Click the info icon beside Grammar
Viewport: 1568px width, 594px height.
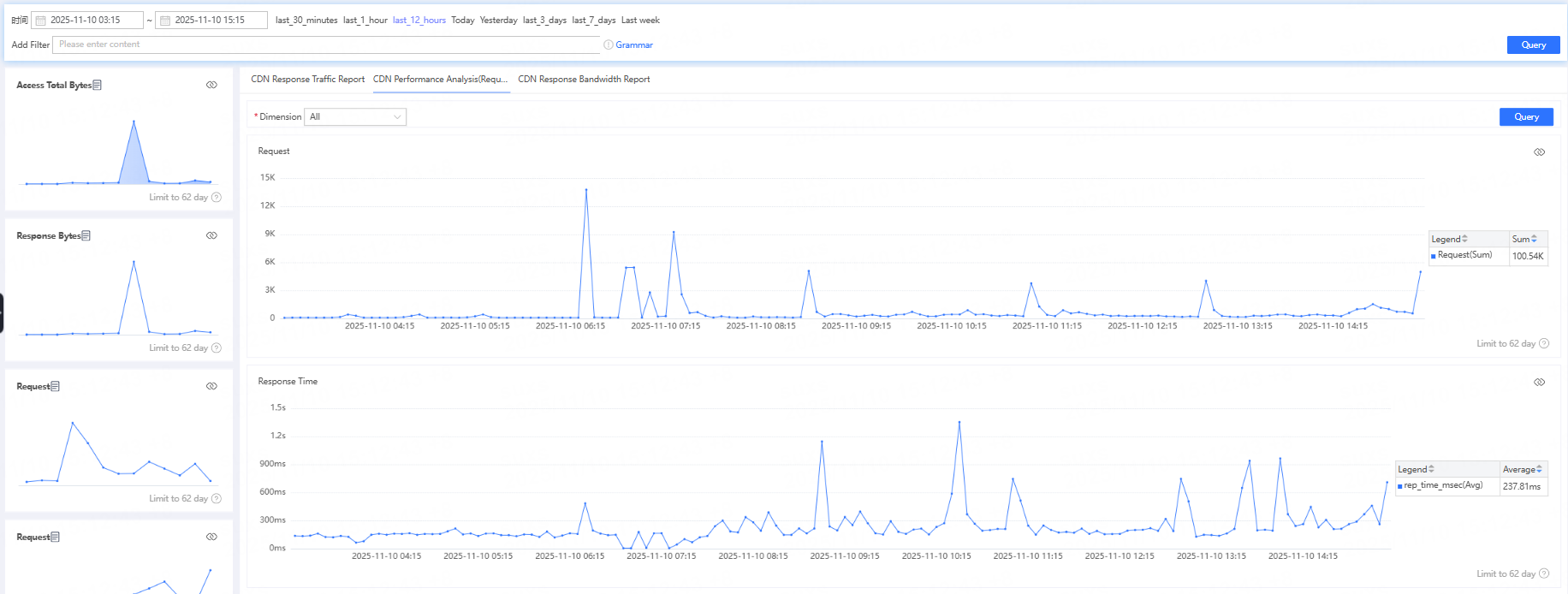coord(609,45)
